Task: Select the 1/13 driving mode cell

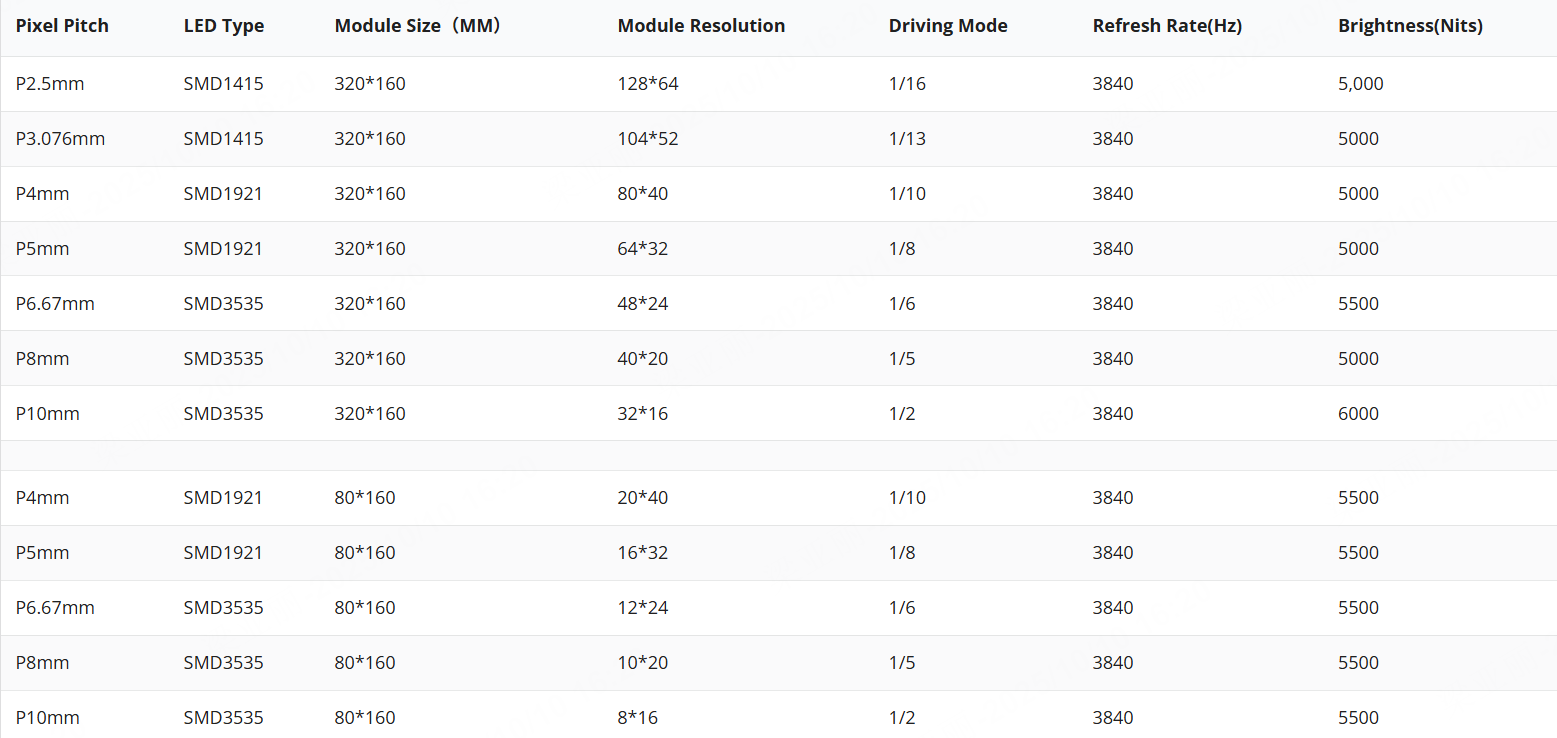Action: tap(907, 139)
